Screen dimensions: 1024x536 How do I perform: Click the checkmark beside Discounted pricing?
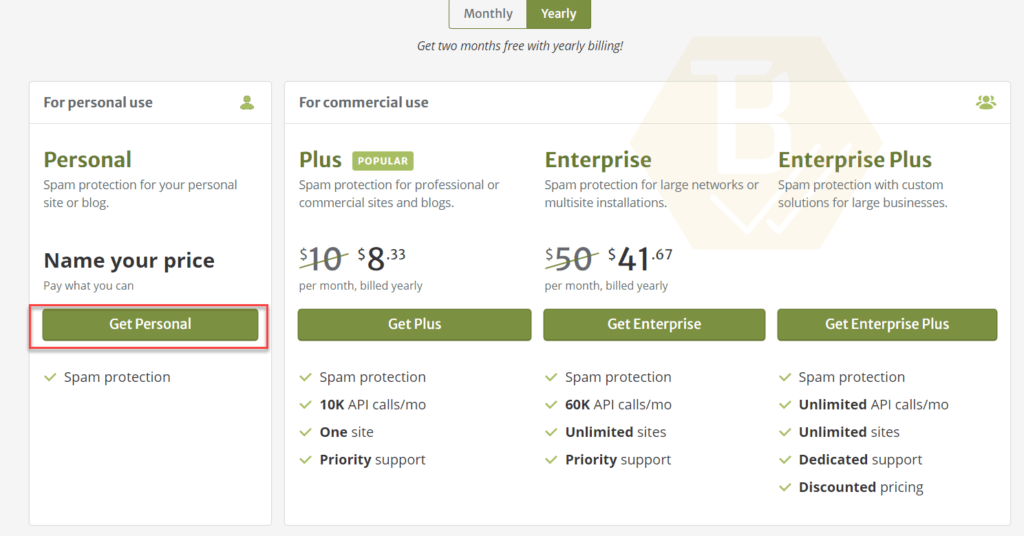click(785, 487)
